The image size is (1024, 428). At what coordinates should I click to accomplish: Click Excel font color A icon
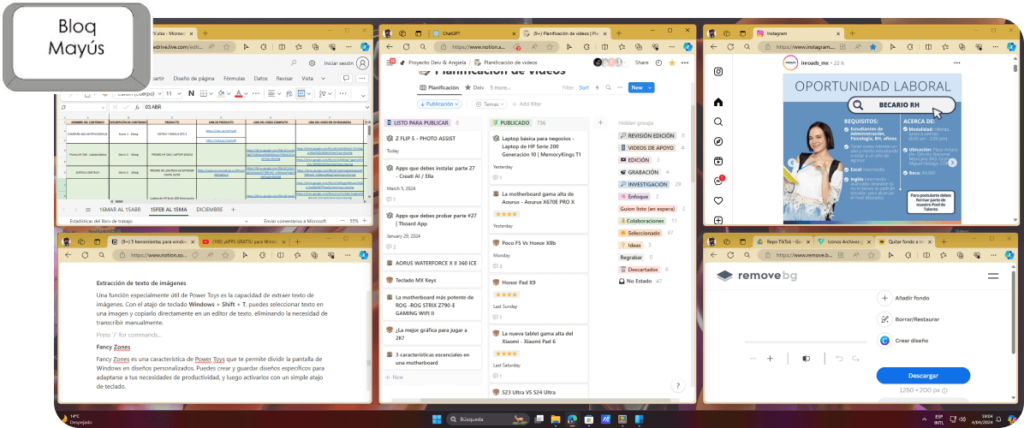[238, 93]
